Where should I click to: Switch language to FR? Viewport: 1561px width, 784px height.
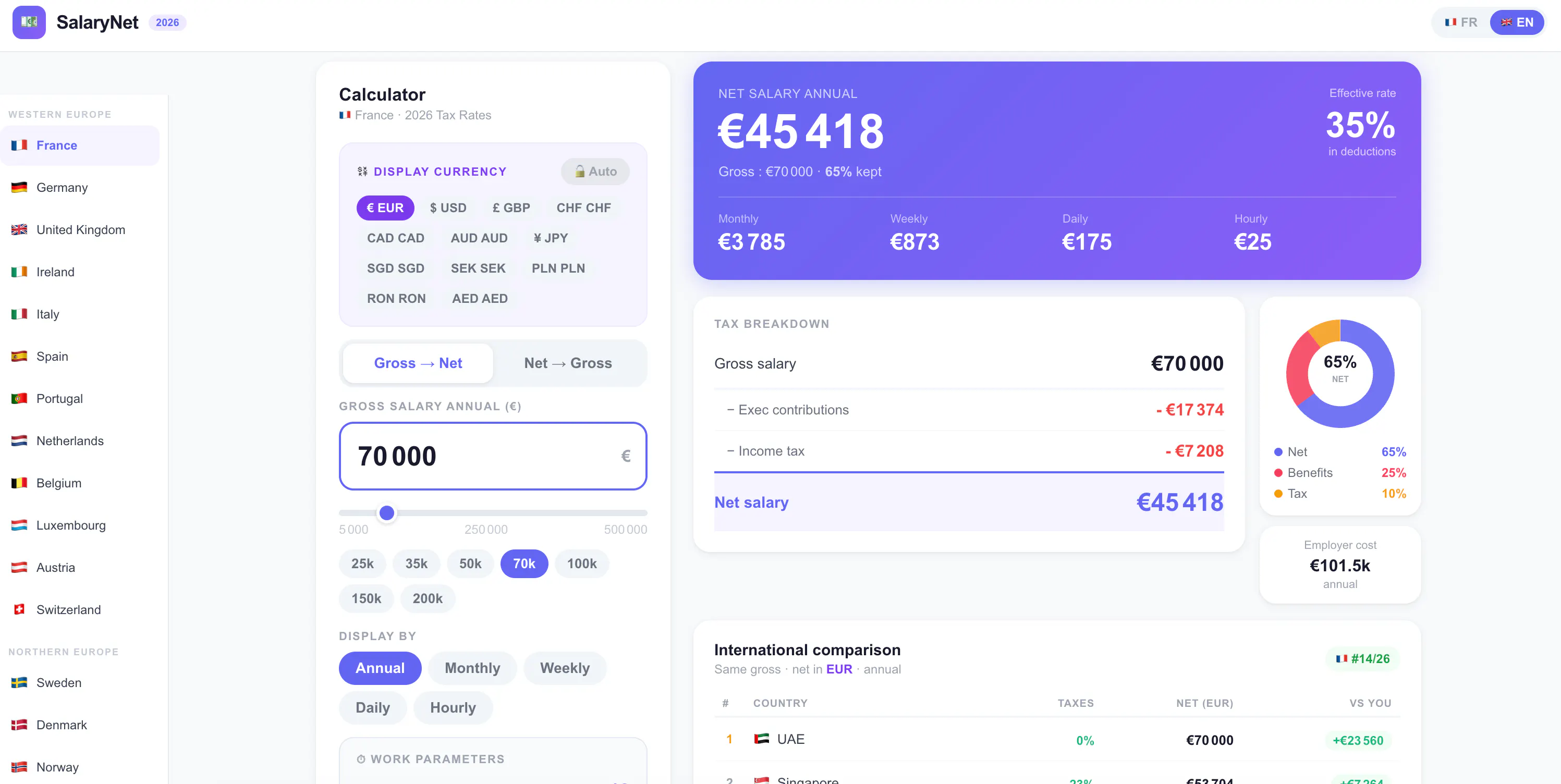click(1461, 22)
